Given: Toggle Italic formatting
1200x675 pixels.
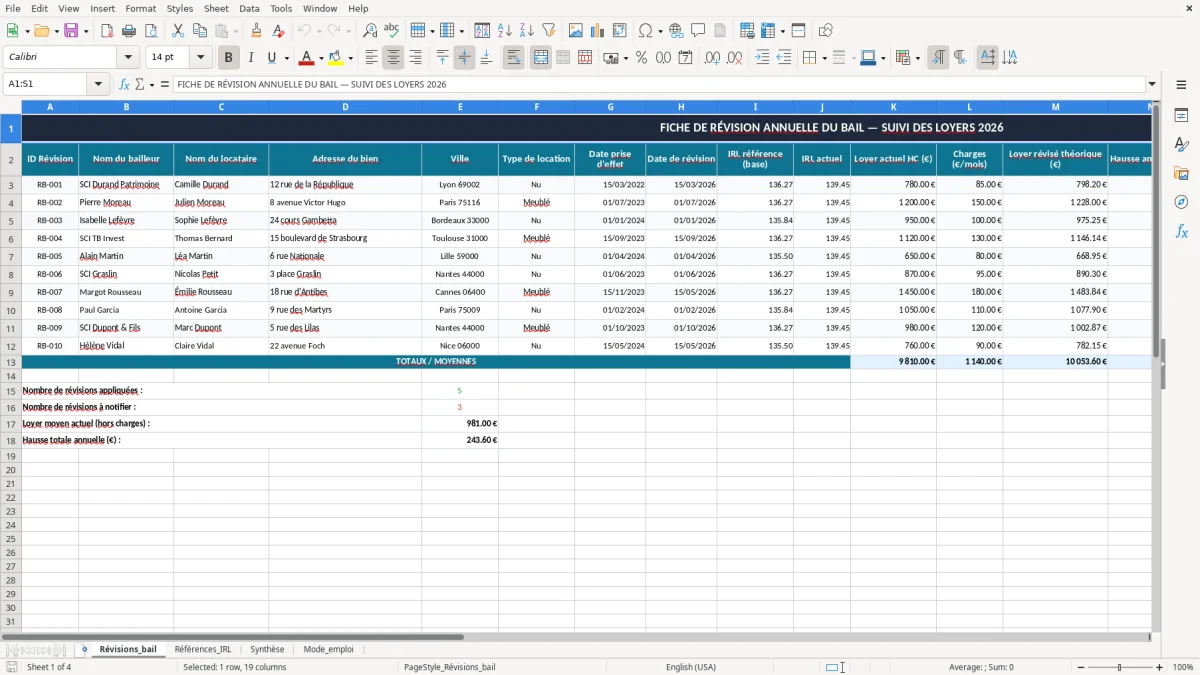Looking at the screenshot, I should (250, 58).
